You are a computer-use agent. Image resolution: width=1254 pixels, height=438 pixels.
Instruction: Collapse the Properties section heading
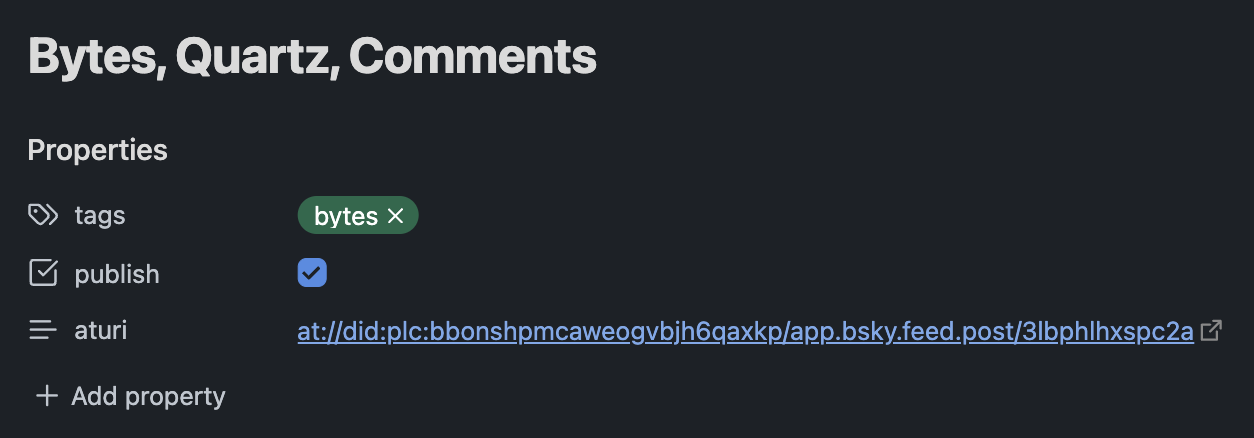(x=97, y=150)
